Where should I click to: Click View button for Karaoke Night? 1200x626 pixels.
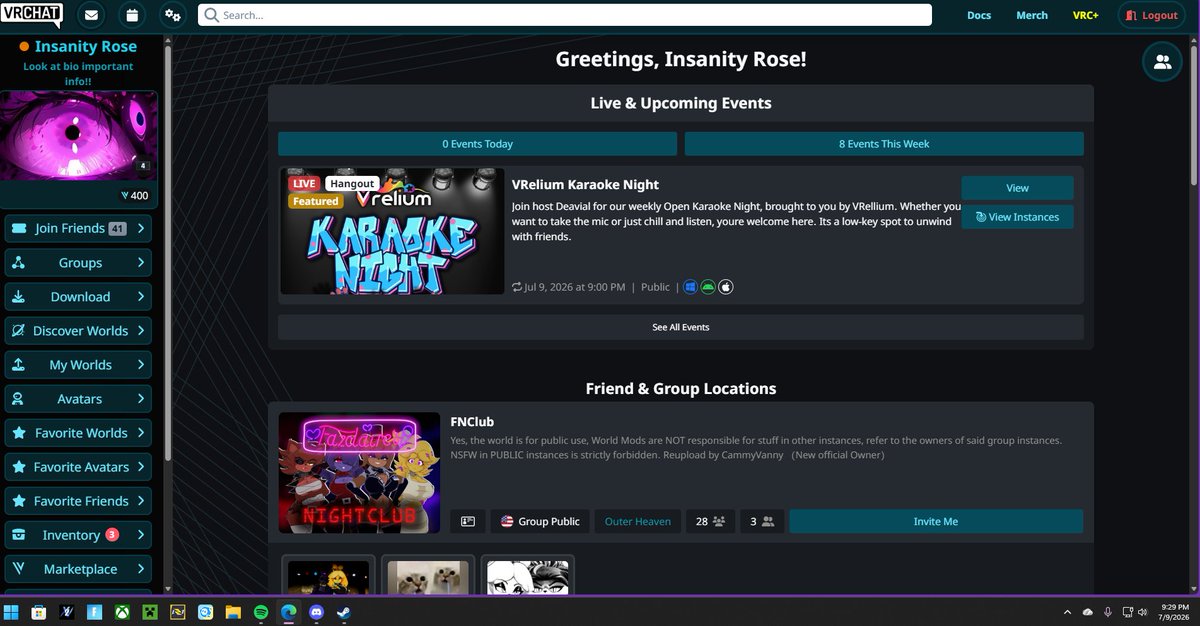pos(1017,188)
